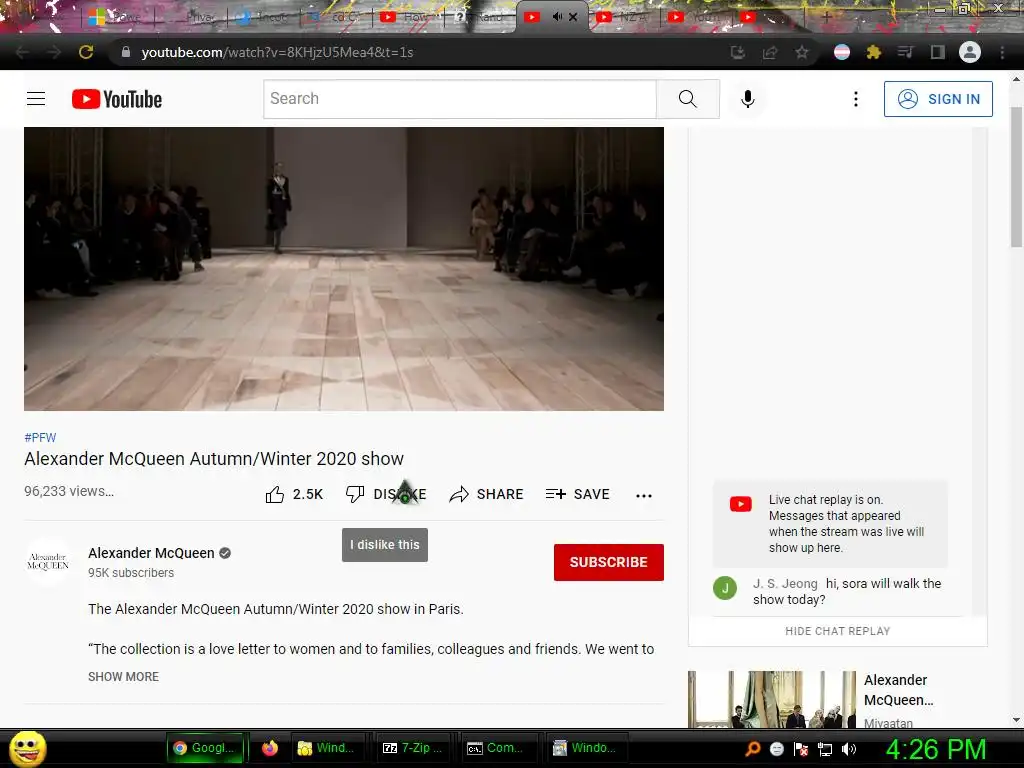Launch Firefox from the taskbar

coord(270,748)
